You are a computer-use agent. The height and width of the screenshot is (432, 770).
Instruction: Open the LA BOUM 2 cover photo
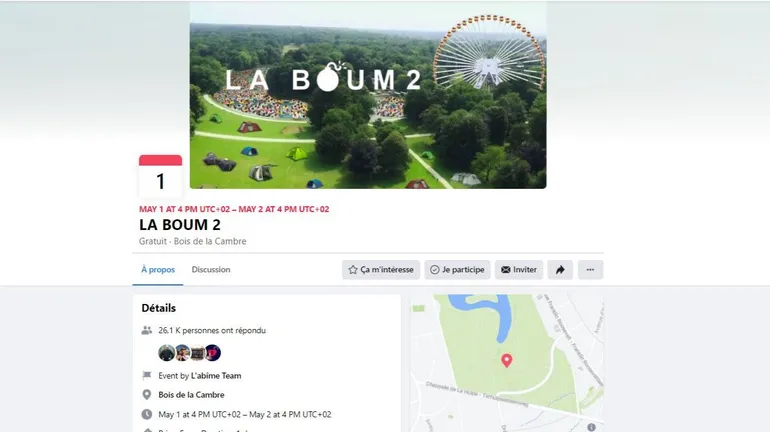click(x=368, y=95)
